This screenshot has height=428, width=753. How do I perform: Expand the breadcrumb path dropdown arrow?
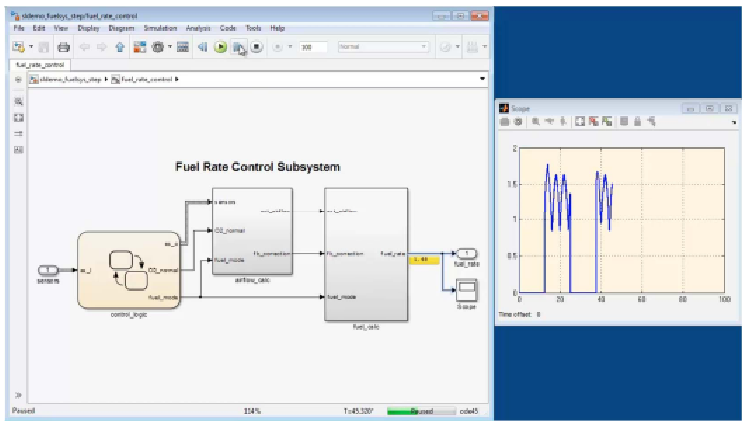[482, 79]
